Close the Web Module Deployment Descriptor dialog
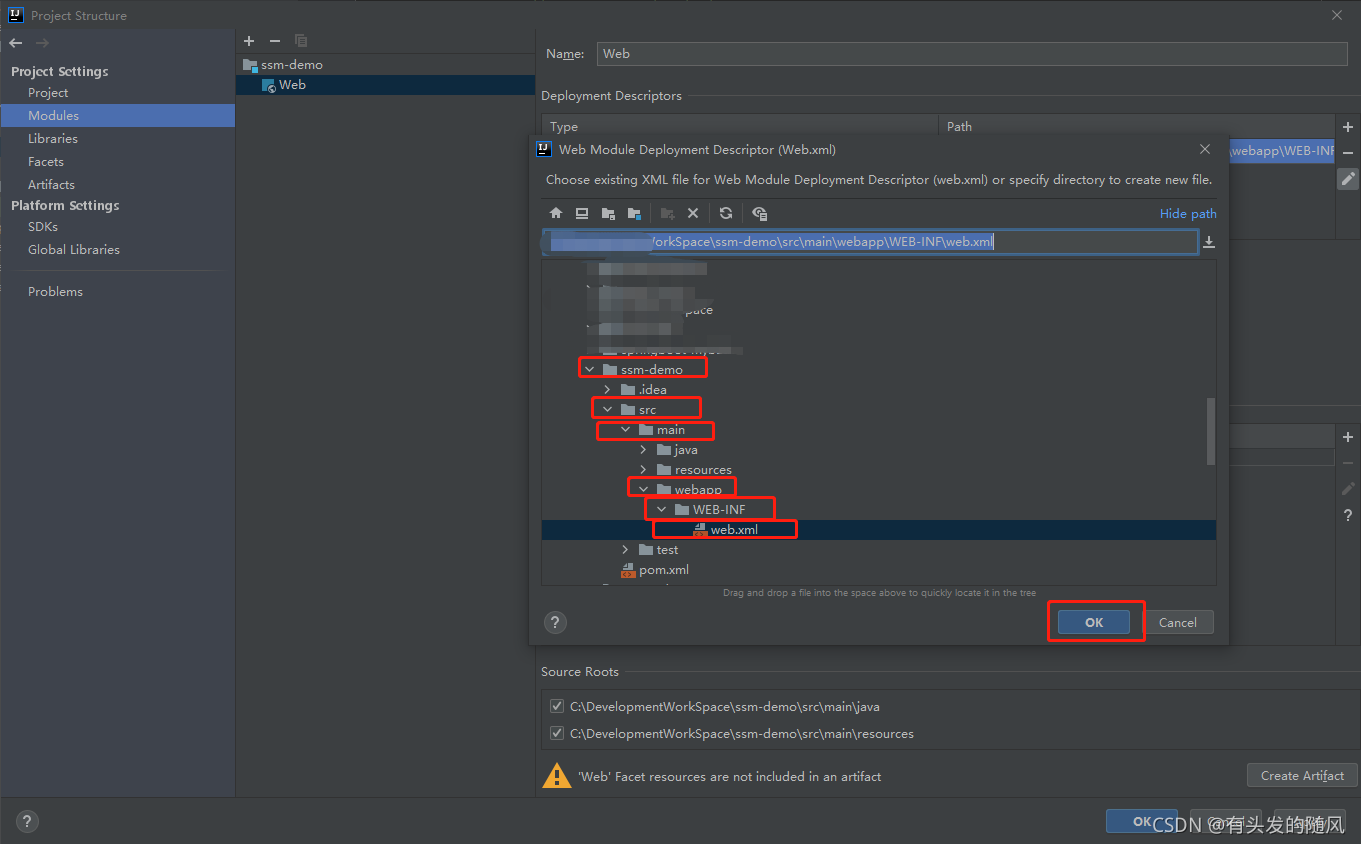Screen dimensions: 1361x844 point(1205,149)
